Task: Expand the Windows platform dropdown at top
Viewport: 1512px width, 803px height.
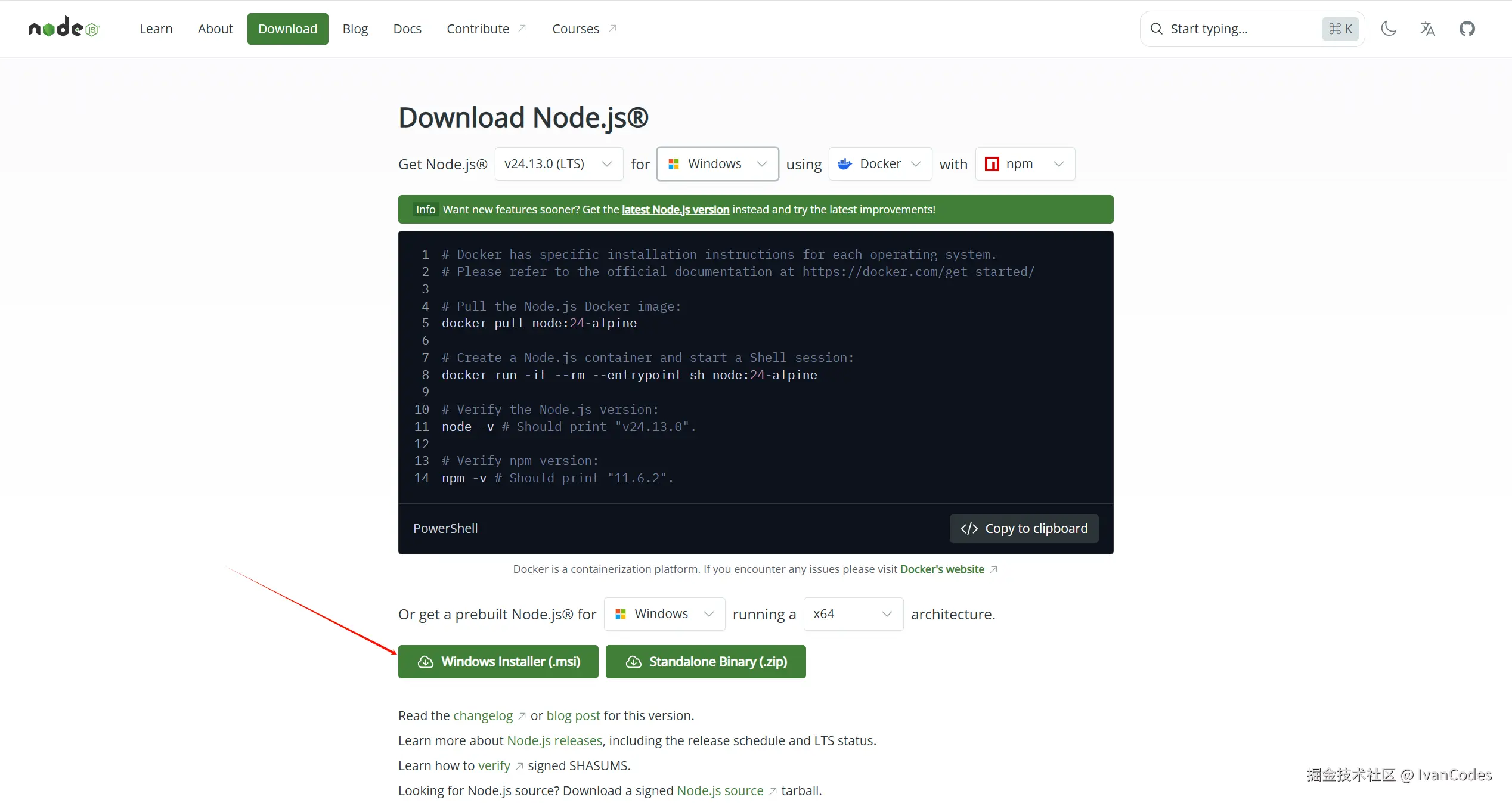Action: pyautogui.click(x=717, y=164)
